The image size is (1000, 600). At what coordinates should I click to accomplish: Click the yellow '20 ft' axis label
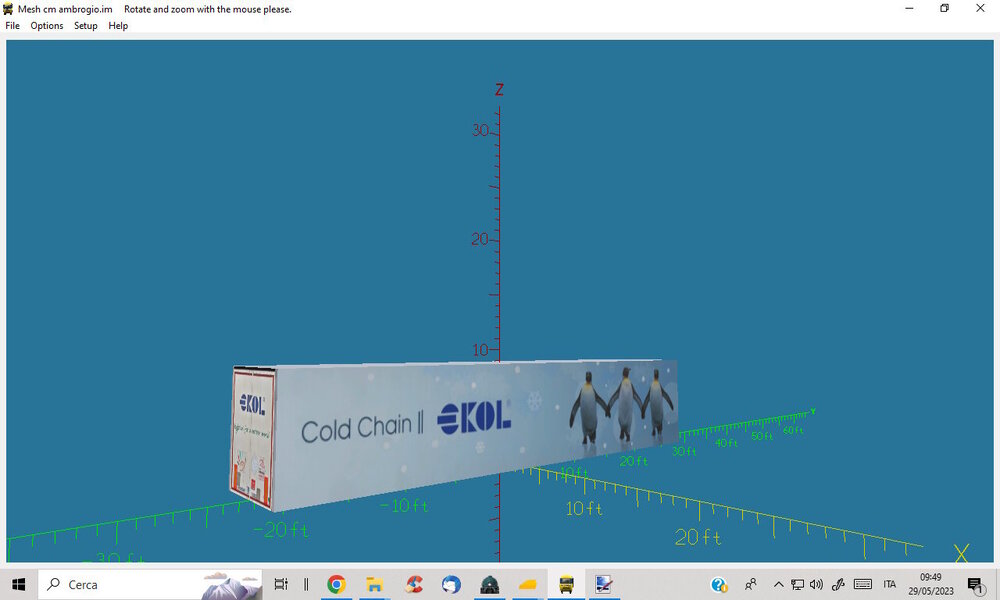[698, 538]
